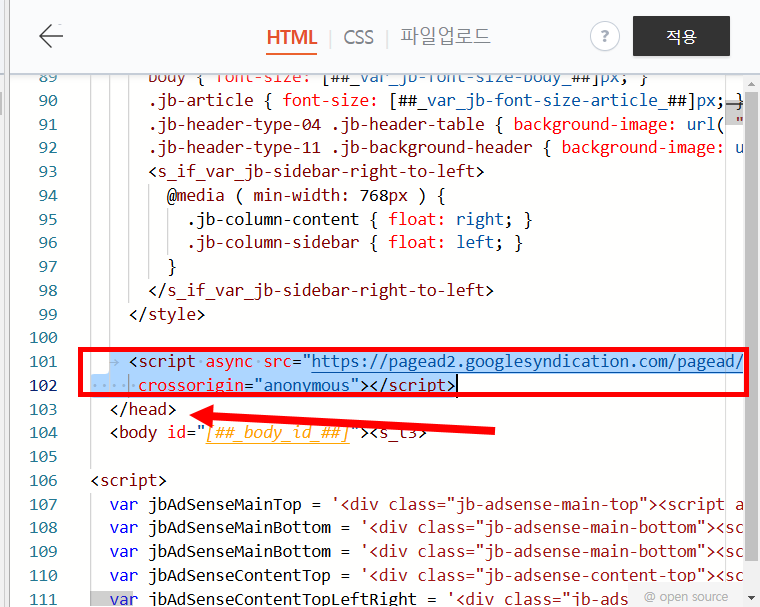Click the scrollbar down arrow in editor
The width and height of the screenshot is (760, 607).
(751, 597)
